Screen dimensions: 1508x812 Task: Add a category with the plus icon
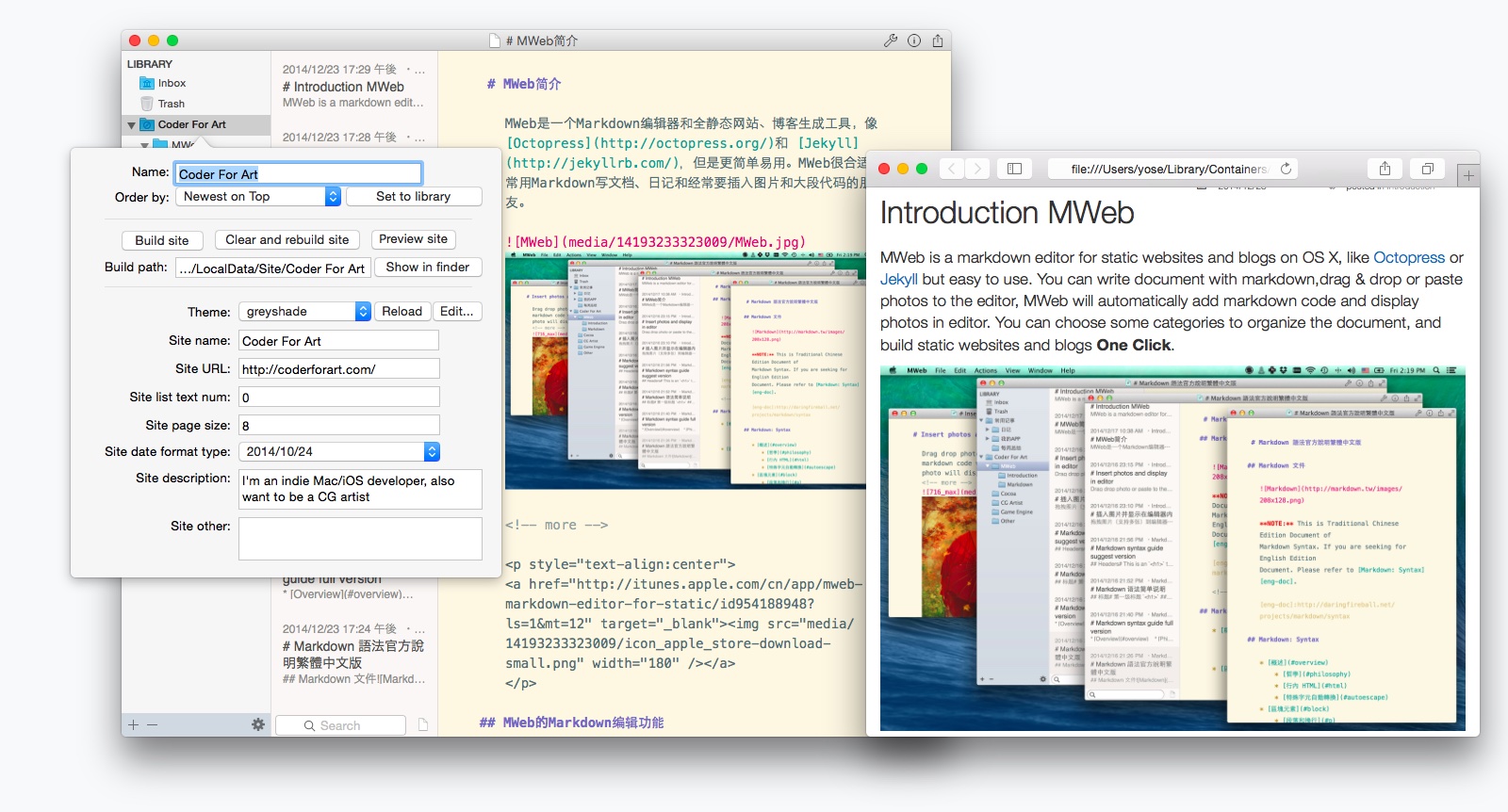click(134, 724)
